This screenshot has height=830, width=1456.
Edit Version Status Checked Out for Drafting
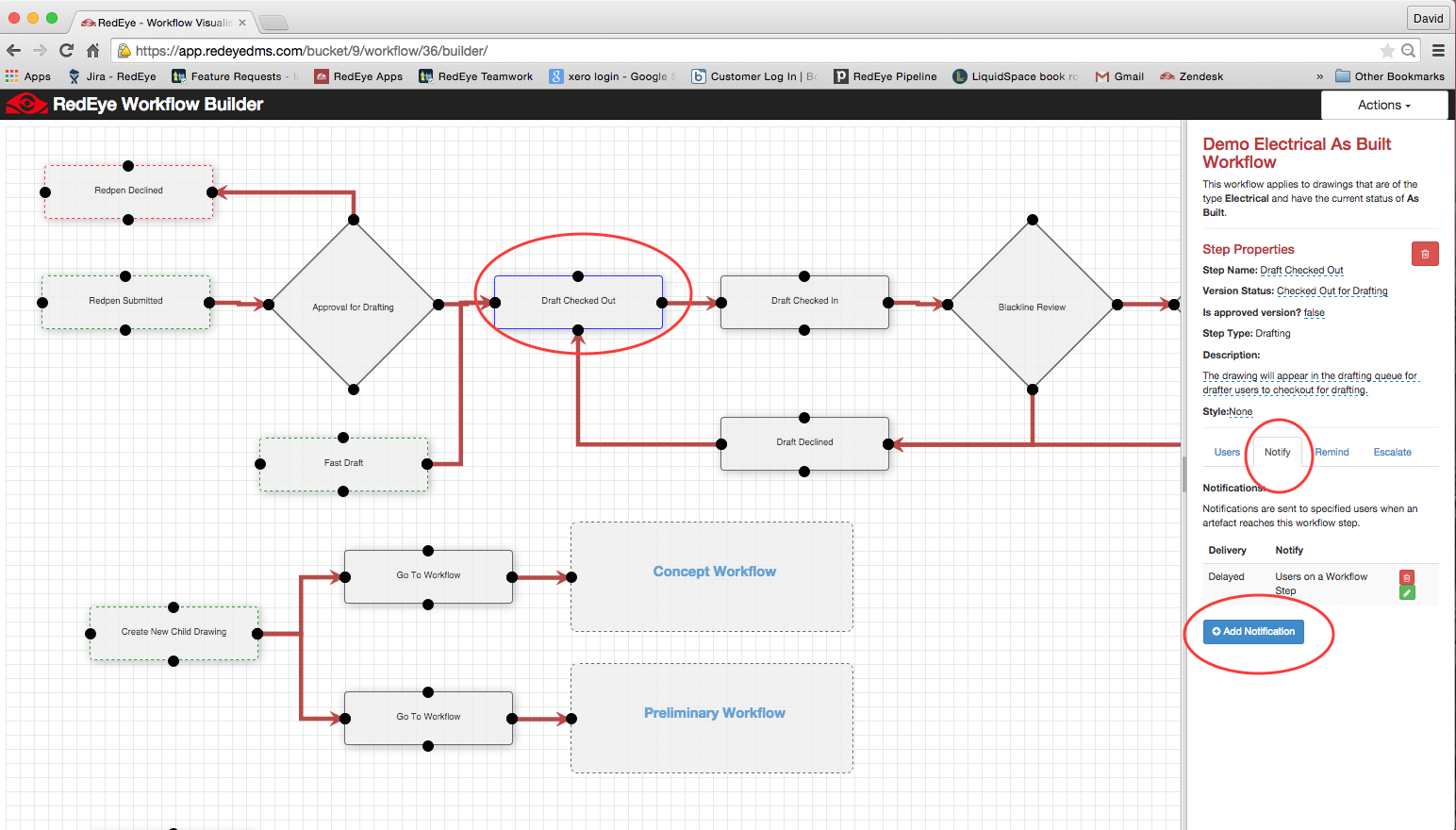click(1332, 291)
